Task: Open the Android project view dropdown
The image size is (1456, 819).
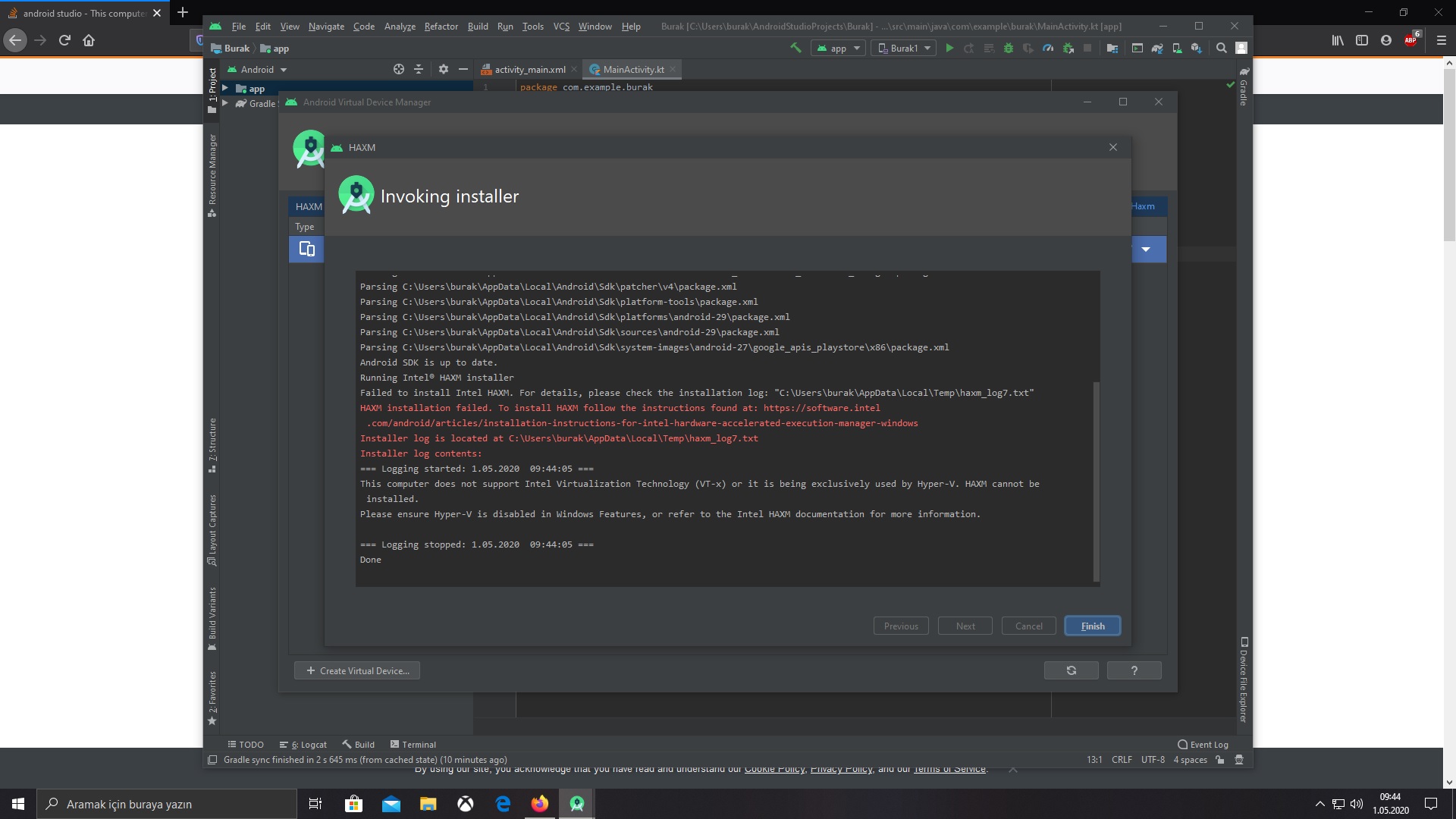Action: [x=258, y=69]
